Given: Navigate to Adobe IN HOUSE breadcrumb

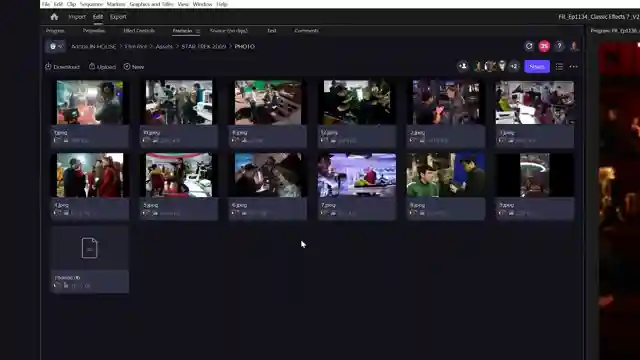Looking at the screenshot, I should [x=93, y=47].
